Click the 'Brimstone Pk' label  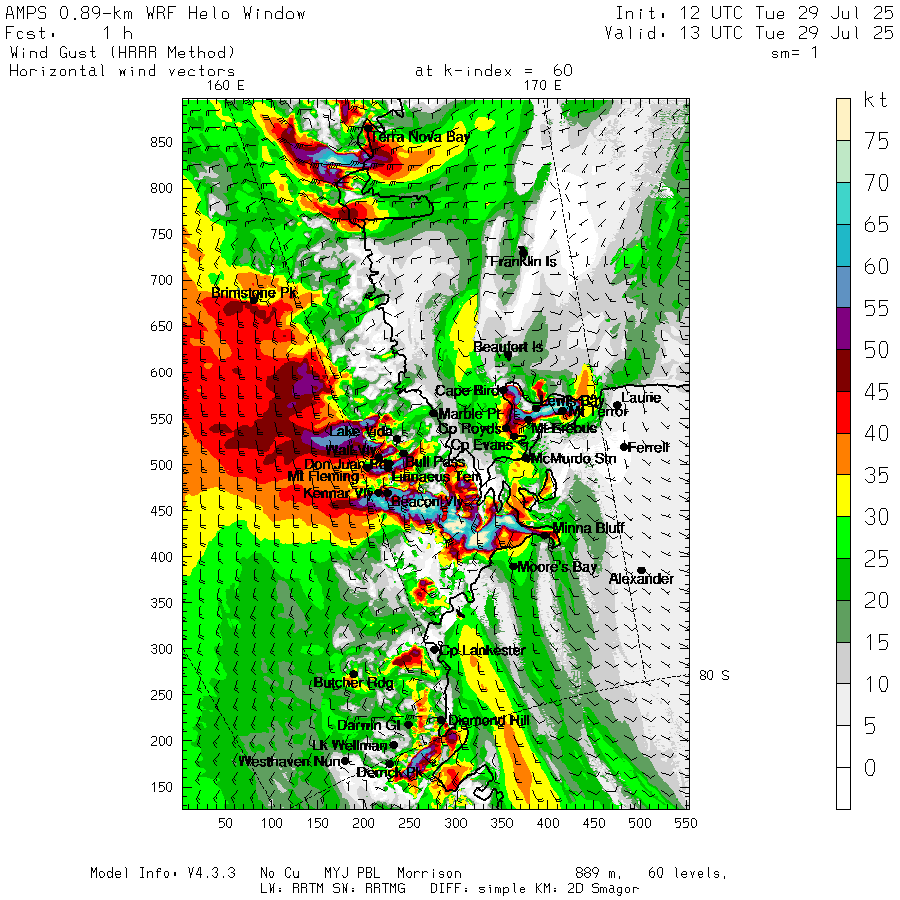point(254,293)
